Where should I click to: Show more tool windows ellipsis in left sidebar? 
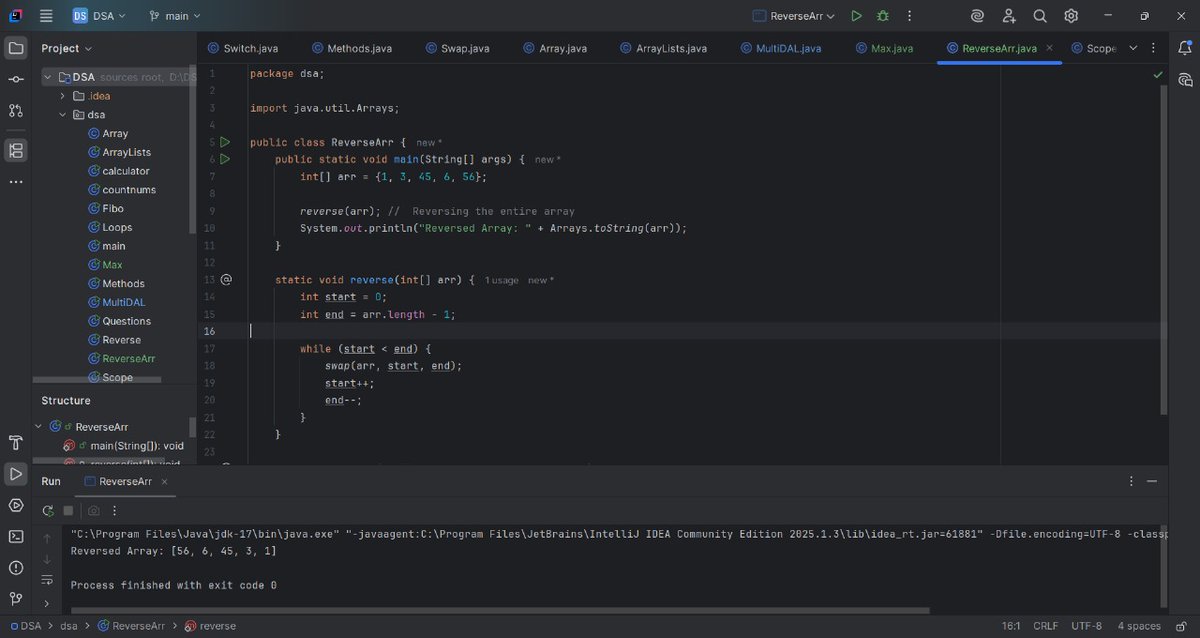click(16, 182)
